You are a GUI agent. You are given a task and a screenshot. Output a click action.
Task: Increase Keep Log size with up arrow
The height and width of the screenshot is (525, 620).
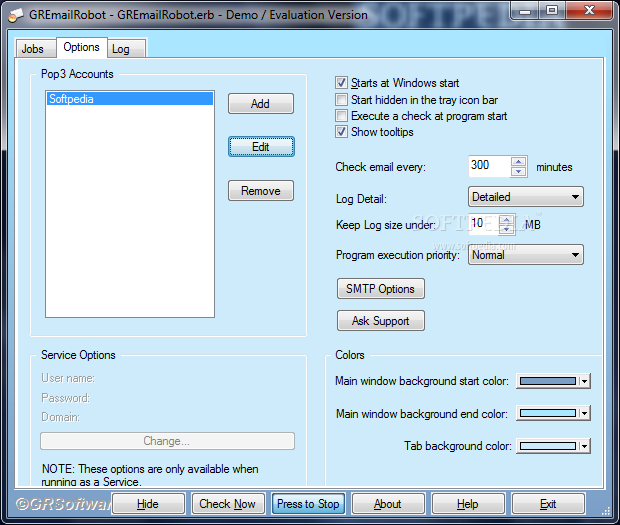click(507, 219)
